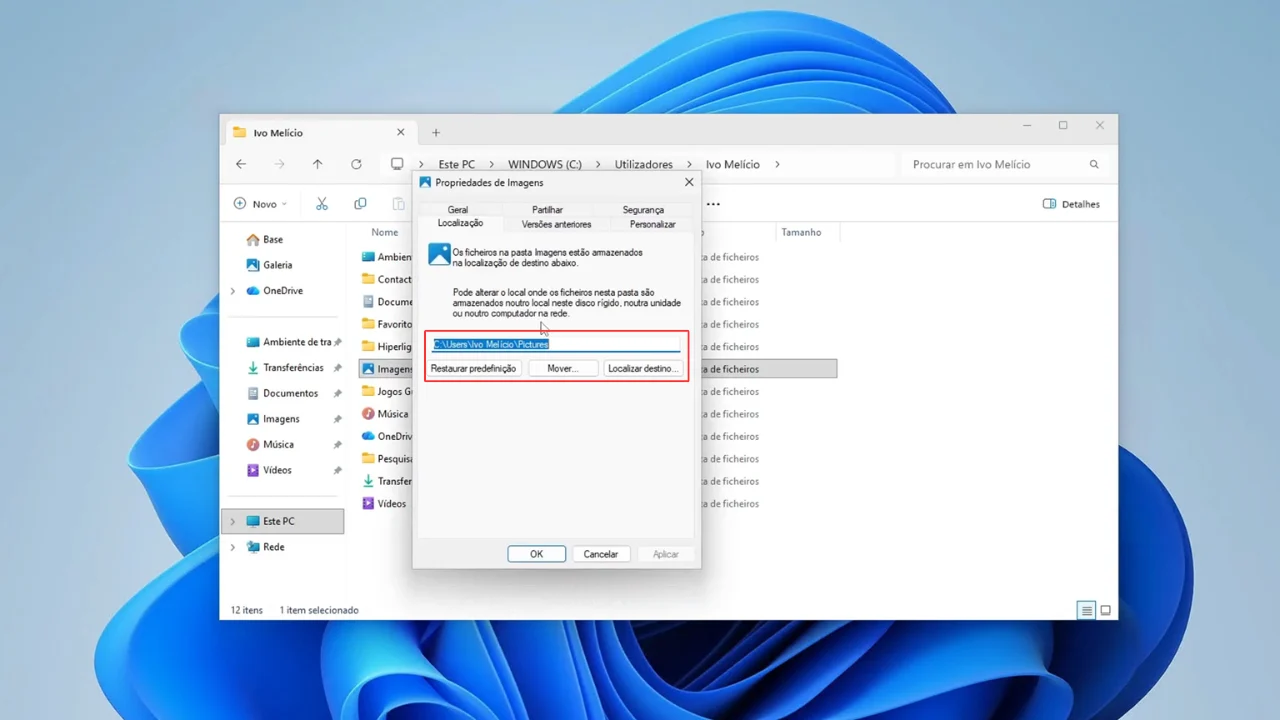The image size is (1280, 720).
Task: Expand the chevron before Este PC breadcrumb
Action: [421, 164]
